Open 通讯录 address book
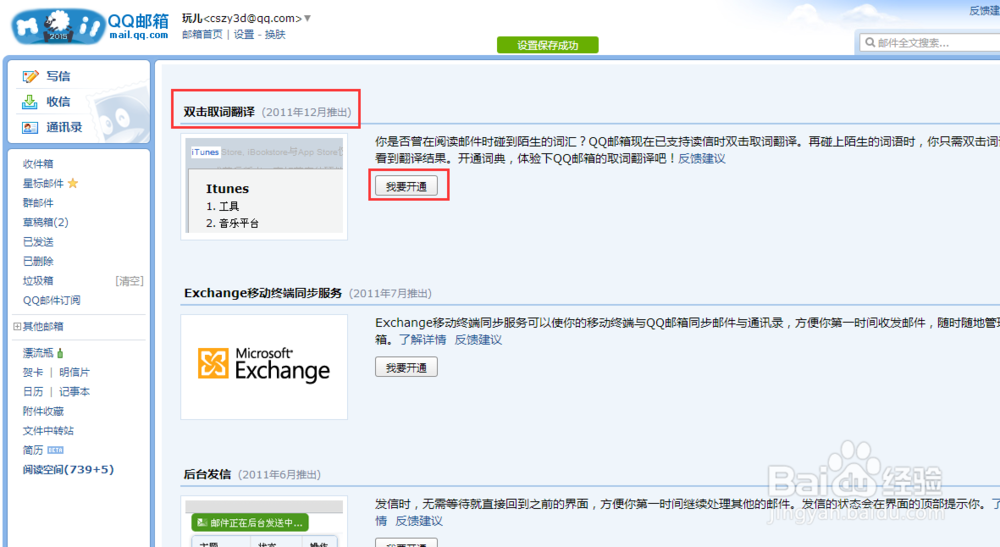Screen dimensions: 1000x547 click(64, 128)
